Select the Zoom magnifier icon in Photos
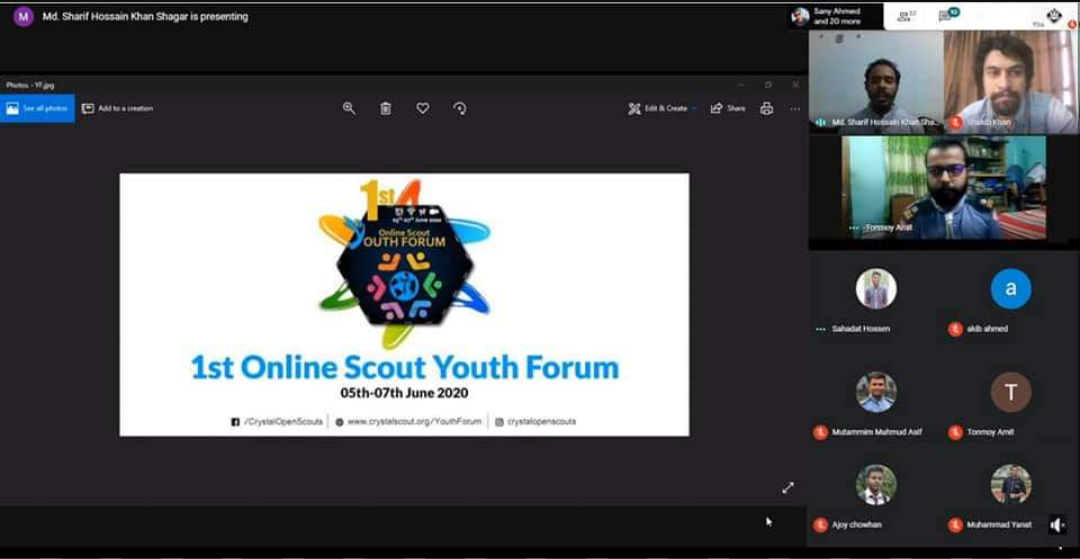The height and width of the screenshot is (559, 1080). point(349,108)
